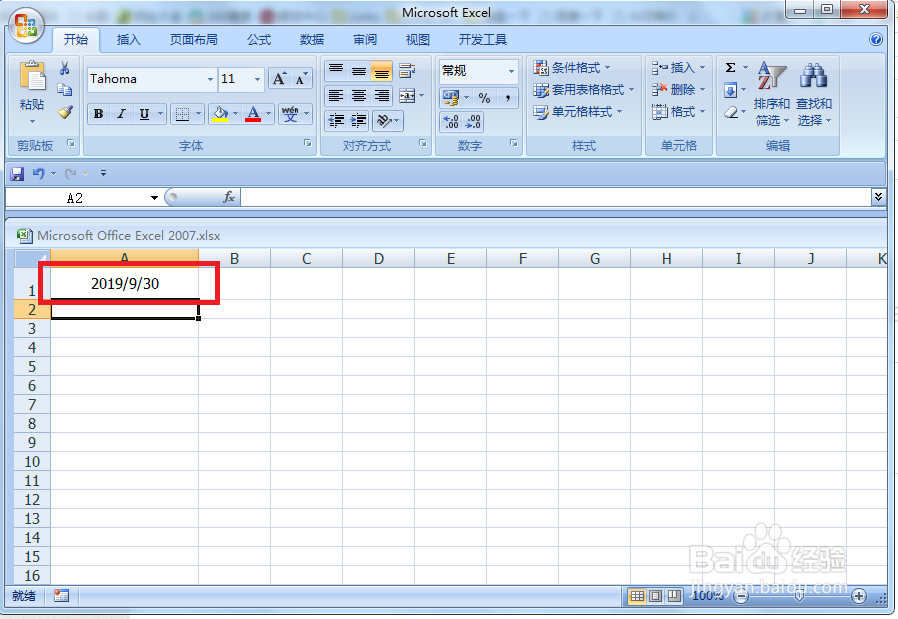
Task: Click the phonetic guide wén icon
Action: [x=290, y=114]
